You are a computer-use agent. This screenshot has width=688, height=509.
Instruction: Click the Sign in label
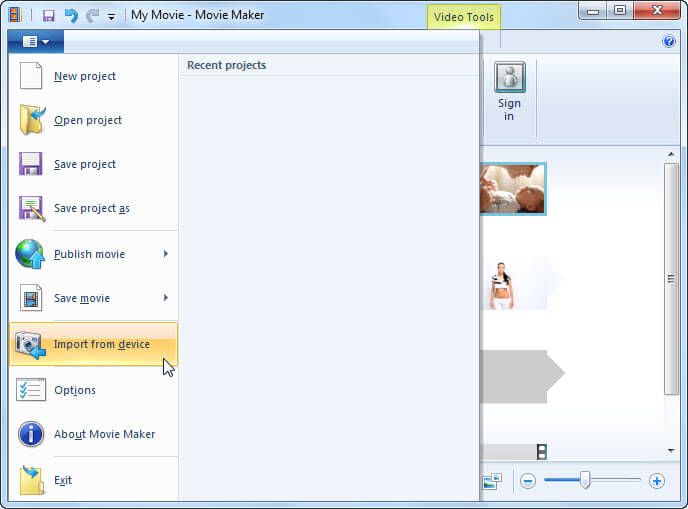tap(509, 109)
